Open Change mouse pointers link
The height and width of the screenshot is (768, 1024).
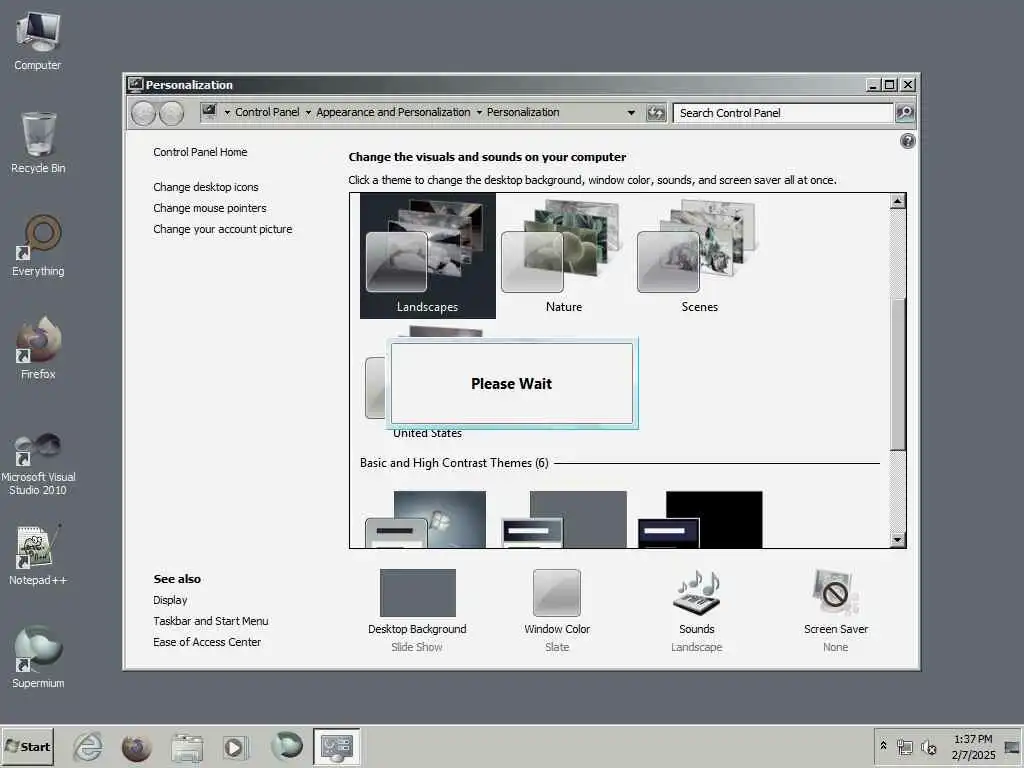(x=210, y=208)
